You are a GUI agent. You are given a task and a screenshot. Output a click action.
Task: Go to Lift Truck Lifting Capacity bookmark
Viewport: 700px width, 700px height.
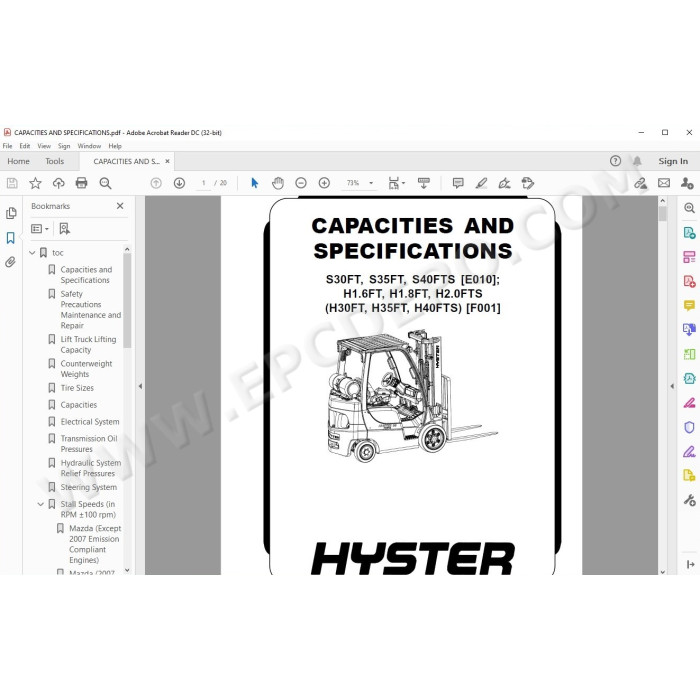pos(88,345)
